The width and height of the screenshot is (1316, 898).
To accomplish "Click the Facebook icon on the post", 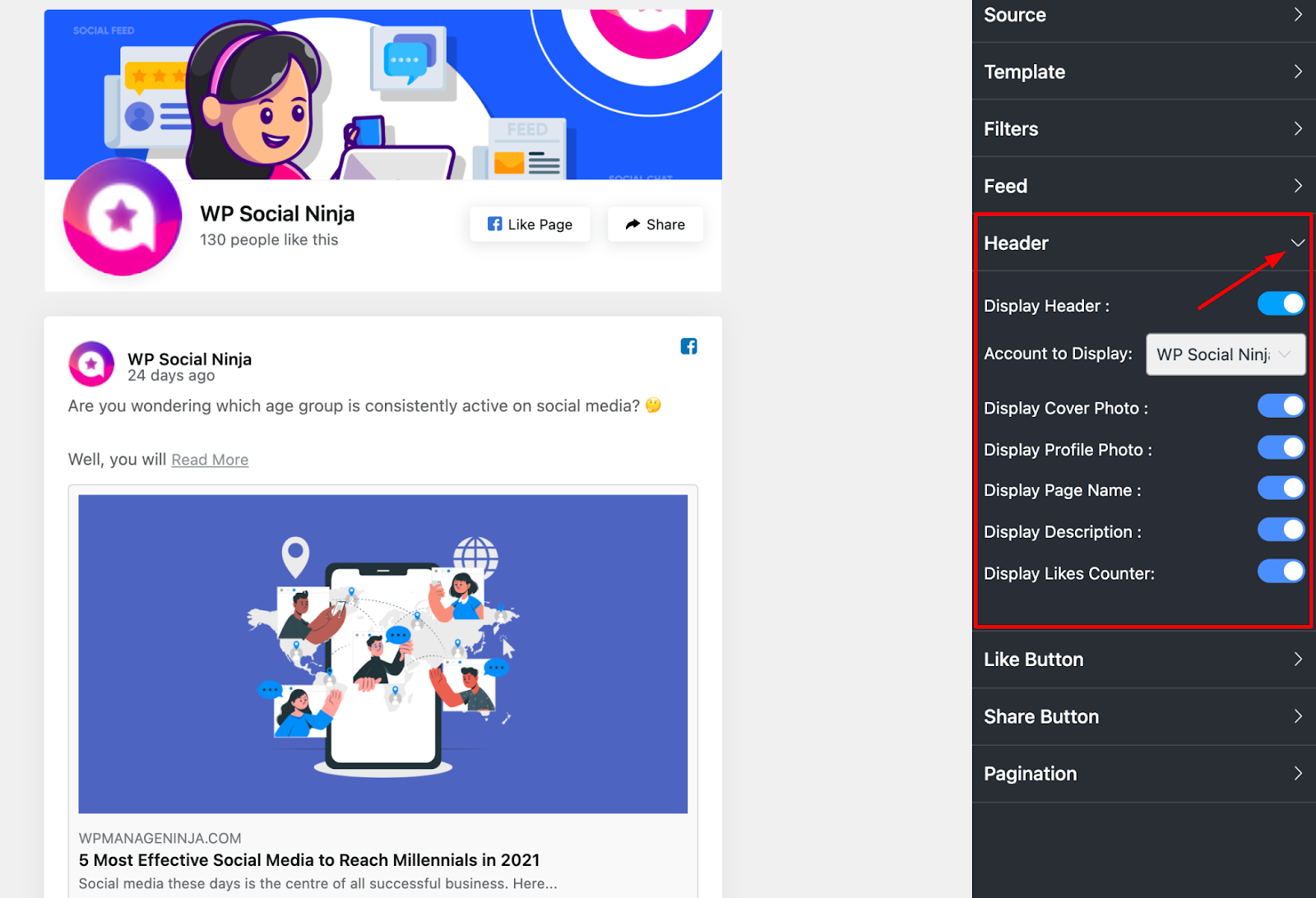I will [689, 346].
